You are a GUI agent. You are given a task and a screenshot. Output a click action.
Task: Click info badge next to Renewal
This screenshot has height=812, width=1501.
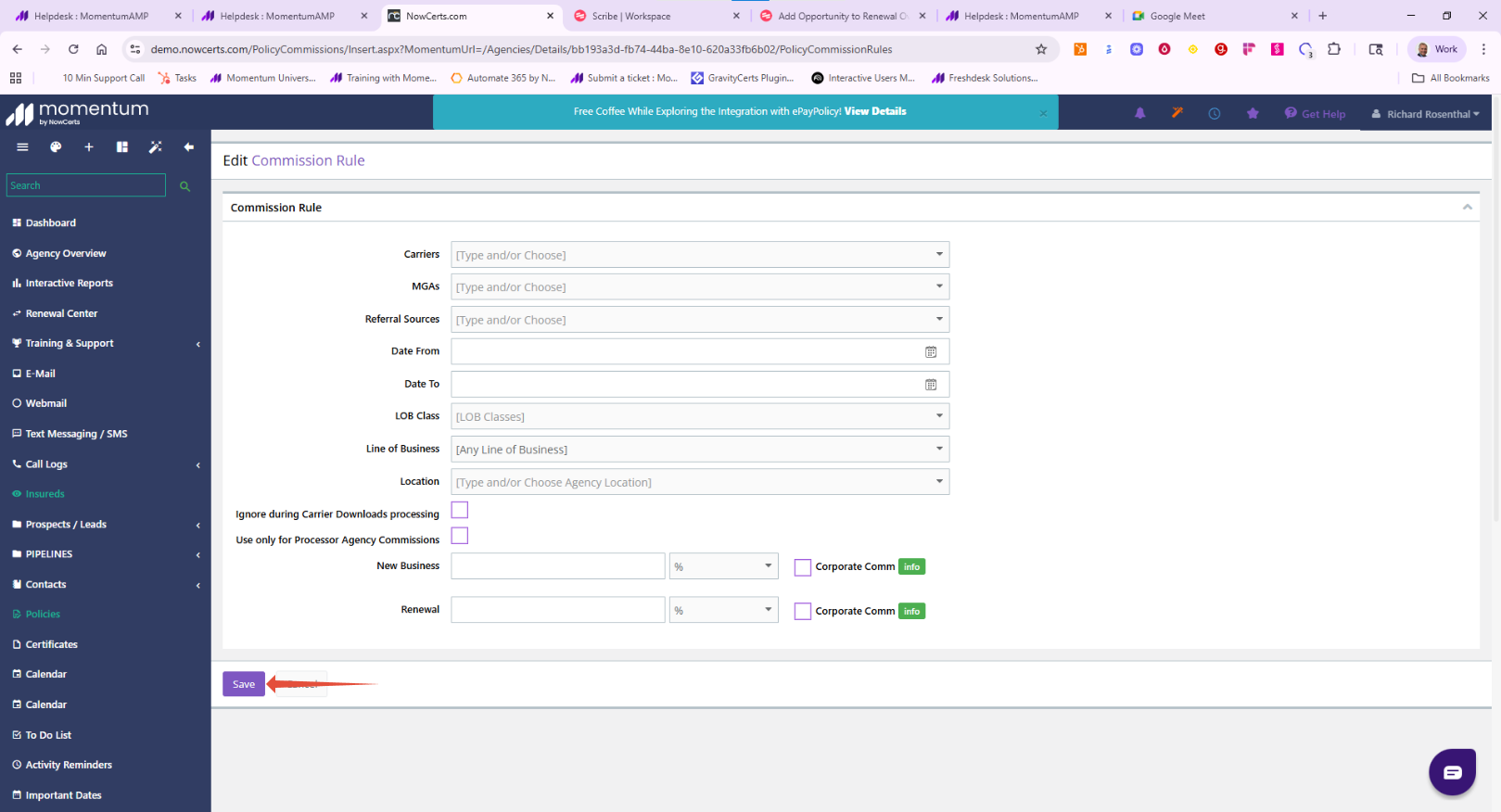click(x=912, y=611)
